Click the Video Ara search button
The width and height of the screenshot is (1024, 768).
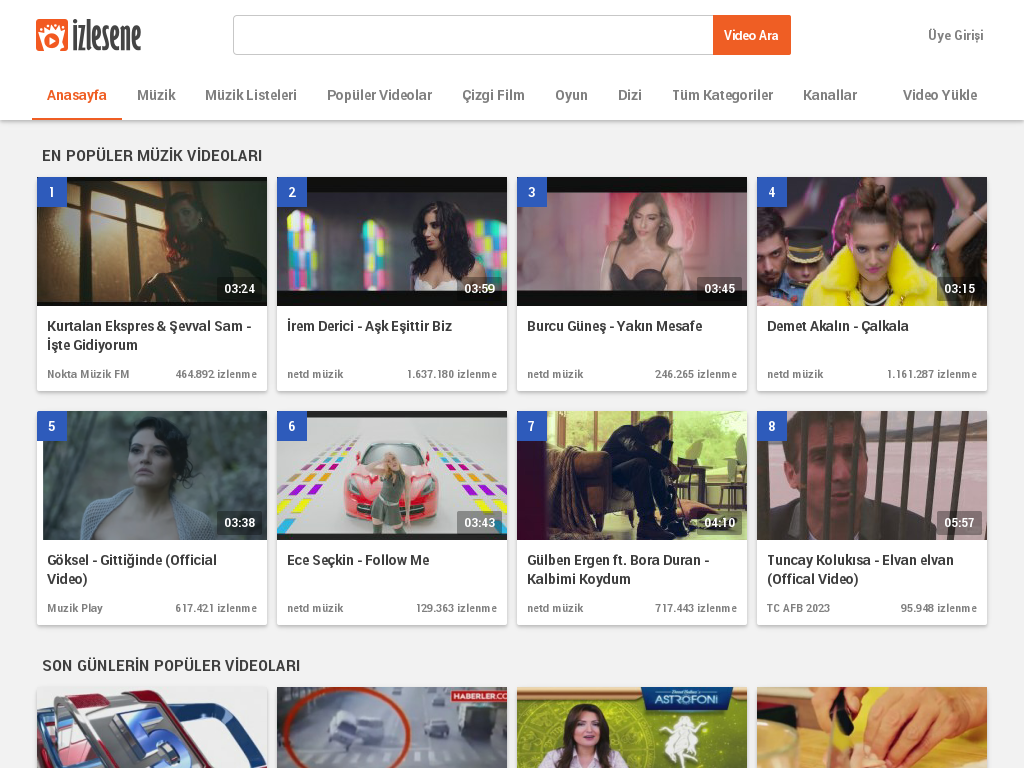click(x=751, y=34)
